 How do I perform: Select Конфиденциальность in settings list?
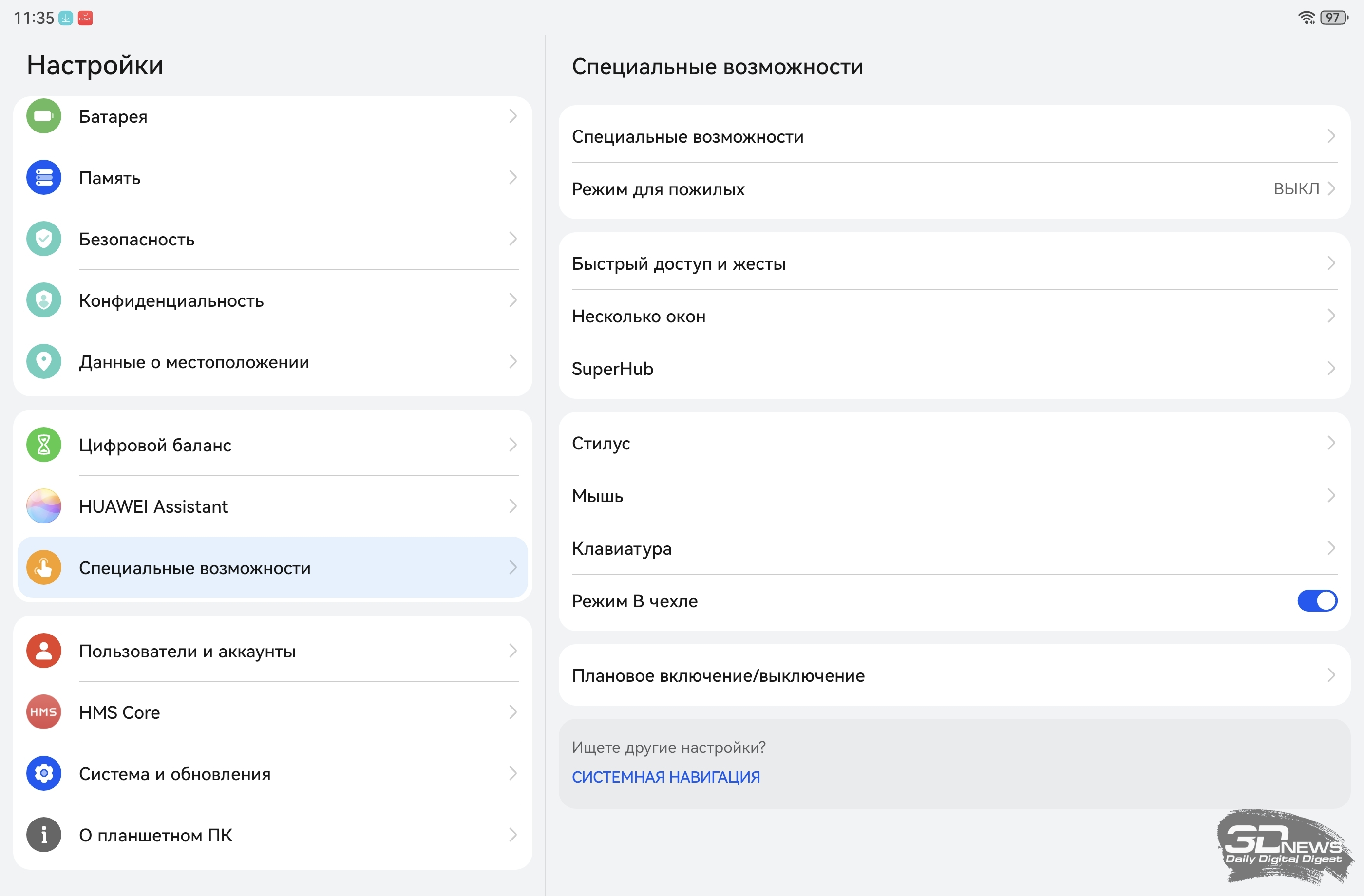[x=171, y=300]
